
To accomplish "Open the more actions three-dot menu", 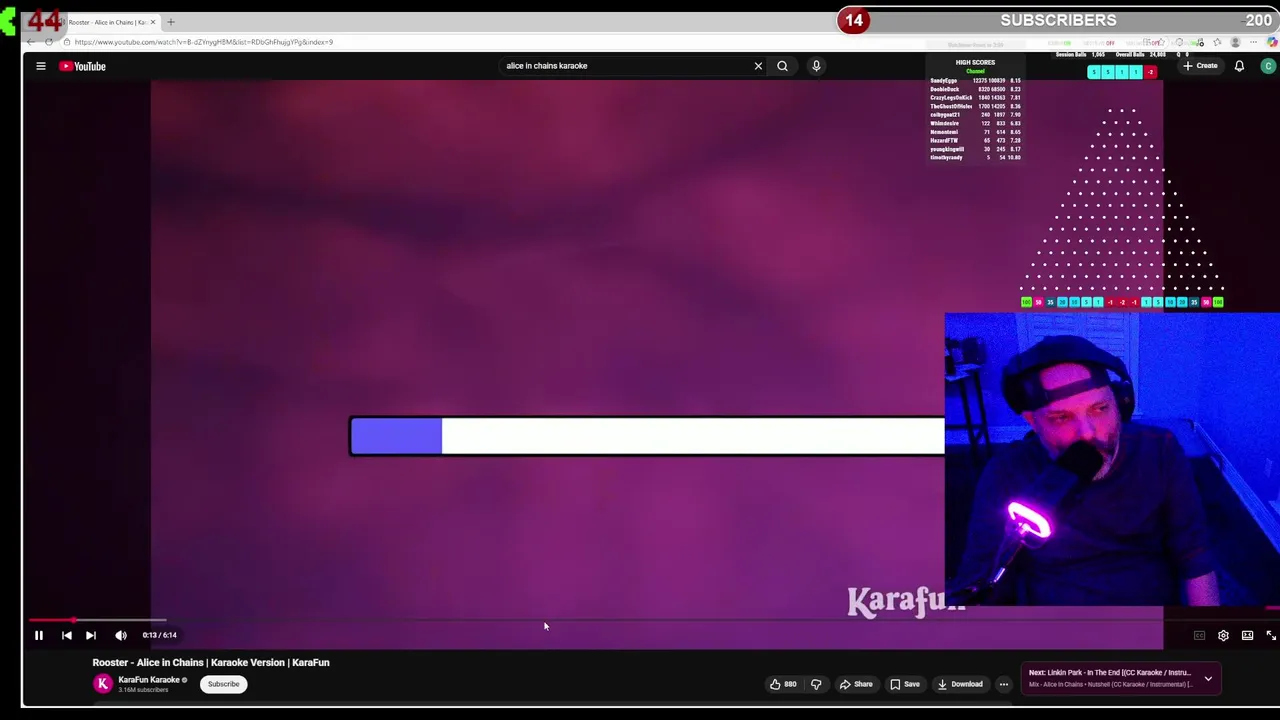I will coord(1004,684).
